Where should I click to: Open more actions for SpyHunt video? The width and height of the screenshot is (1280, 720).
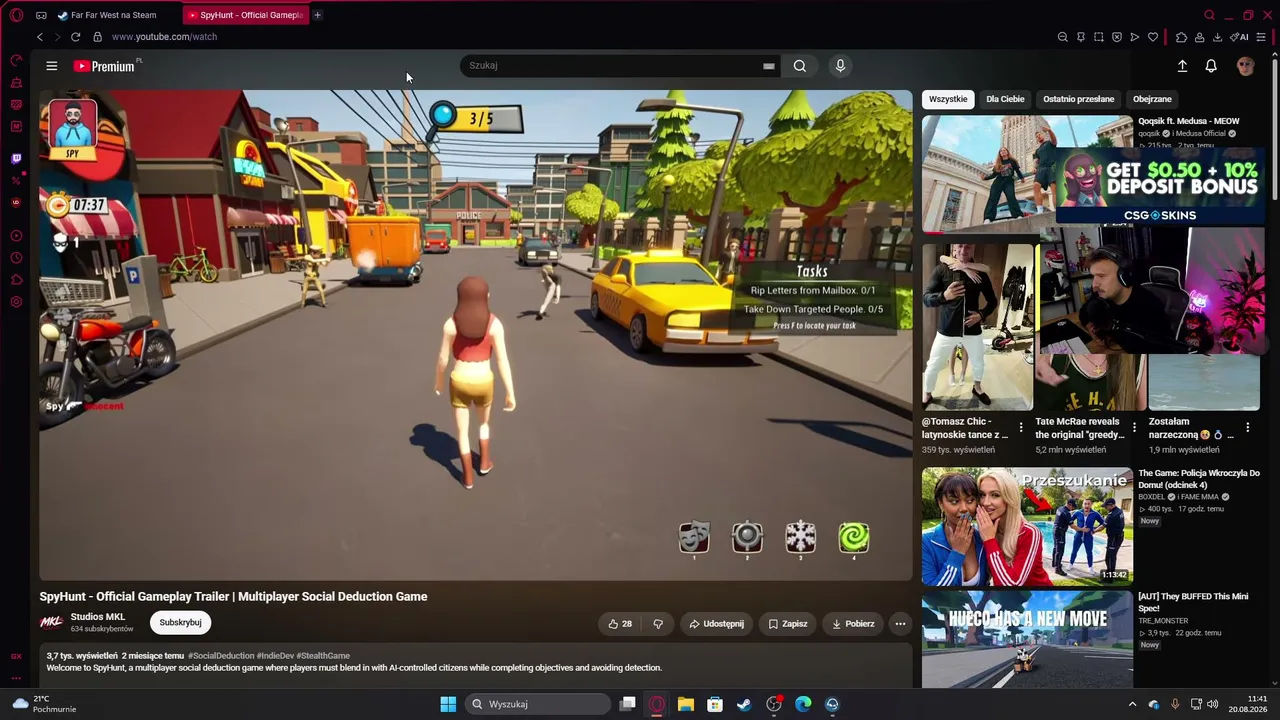(x=900, y=624)
